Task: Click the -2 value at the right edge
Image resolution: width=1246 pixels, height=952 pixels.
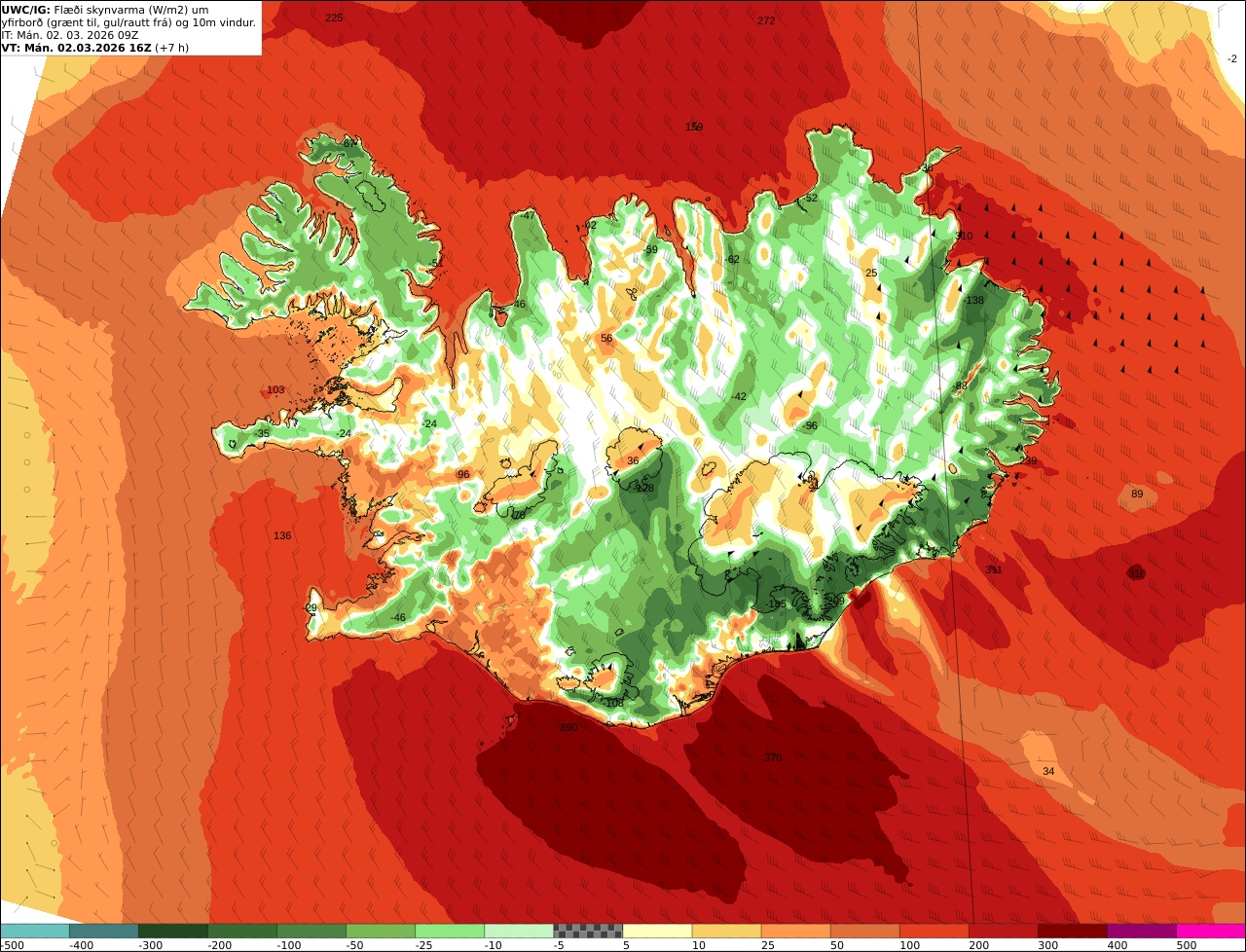Action: pos(1232,58)
